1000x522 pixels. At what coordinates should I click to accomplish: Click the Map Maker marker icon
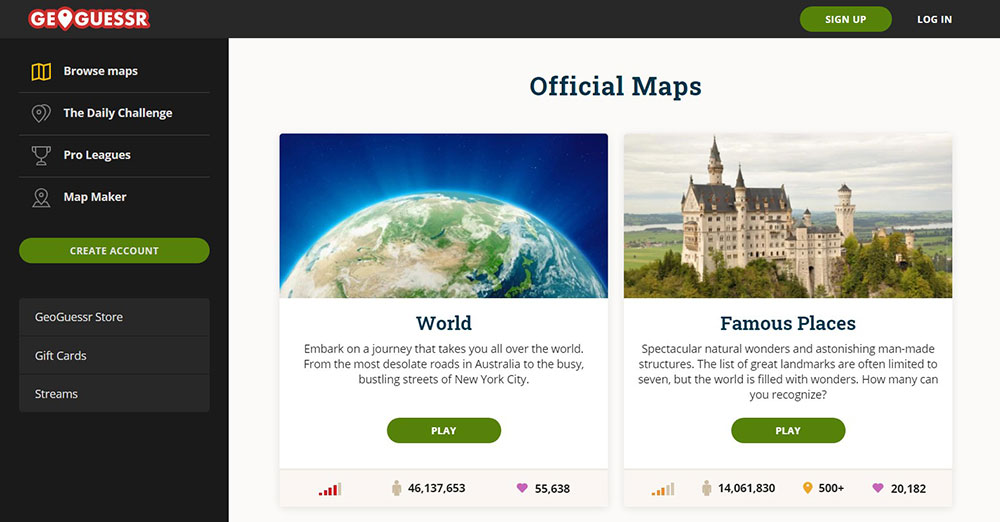coord(41,197)
